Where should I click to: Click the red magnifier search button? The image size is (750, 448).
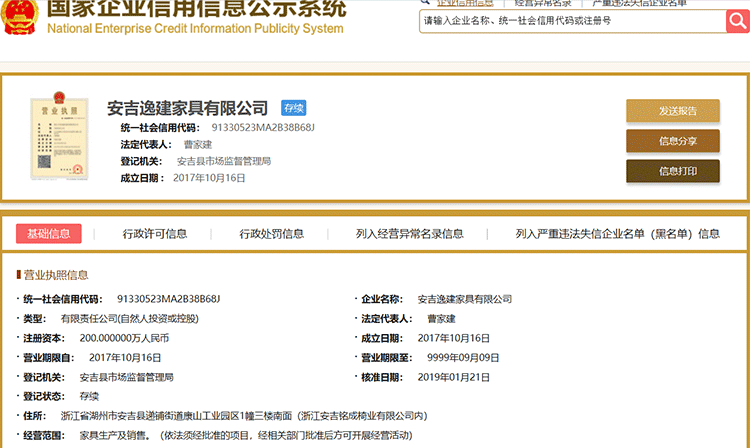click(738, 21)
